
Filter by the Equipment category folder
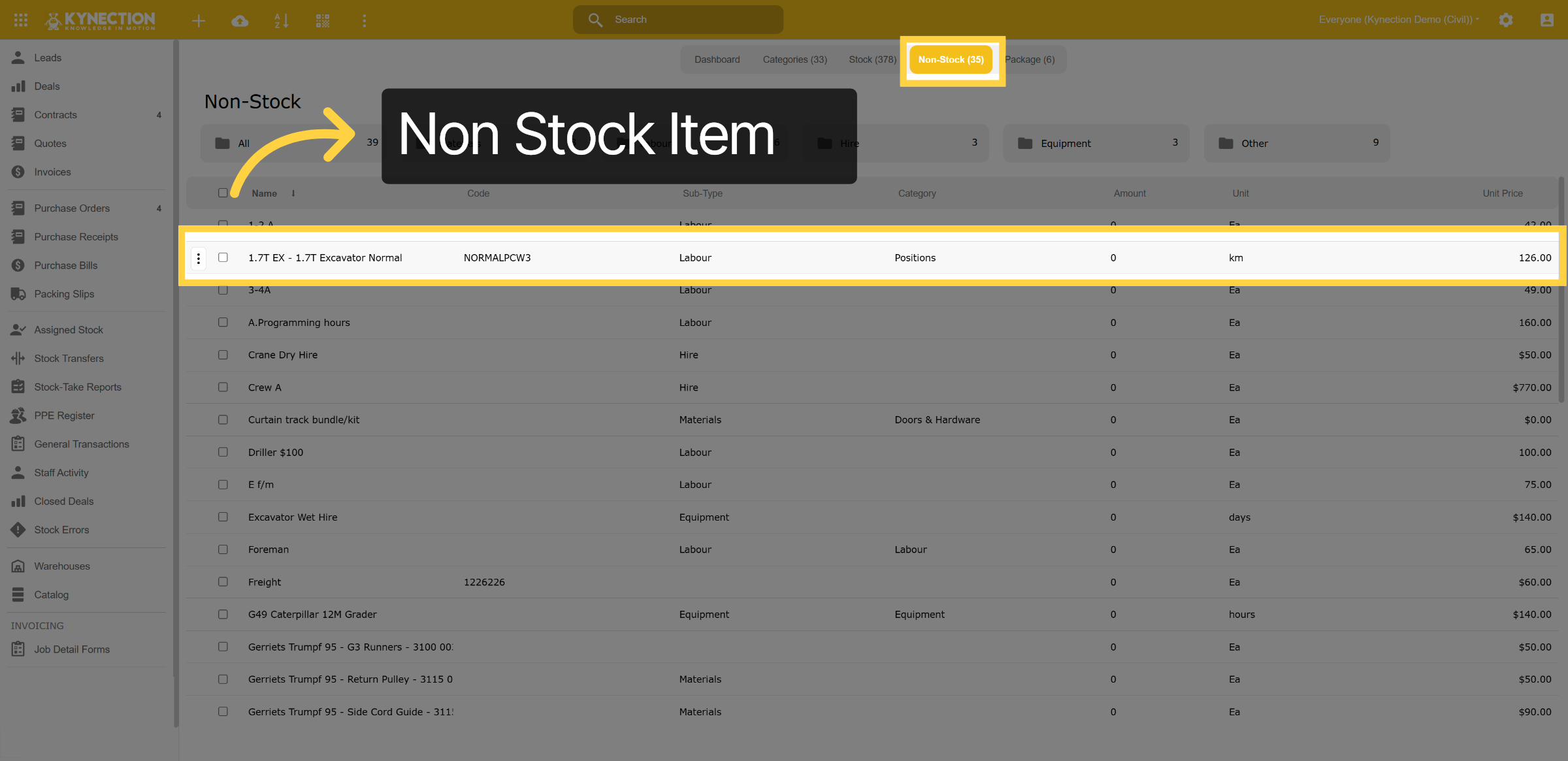(x=1096, y=143)
